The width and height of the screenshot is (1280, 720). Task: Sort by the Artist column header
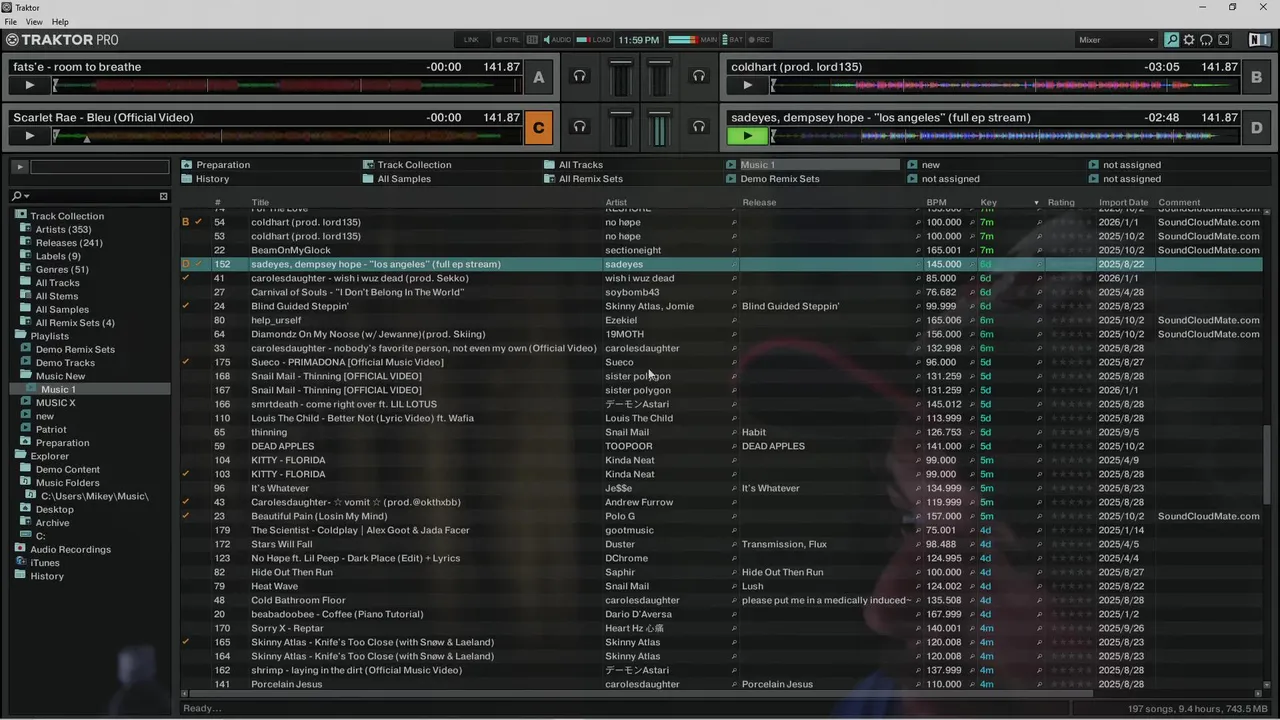click(x=616, y=202)
